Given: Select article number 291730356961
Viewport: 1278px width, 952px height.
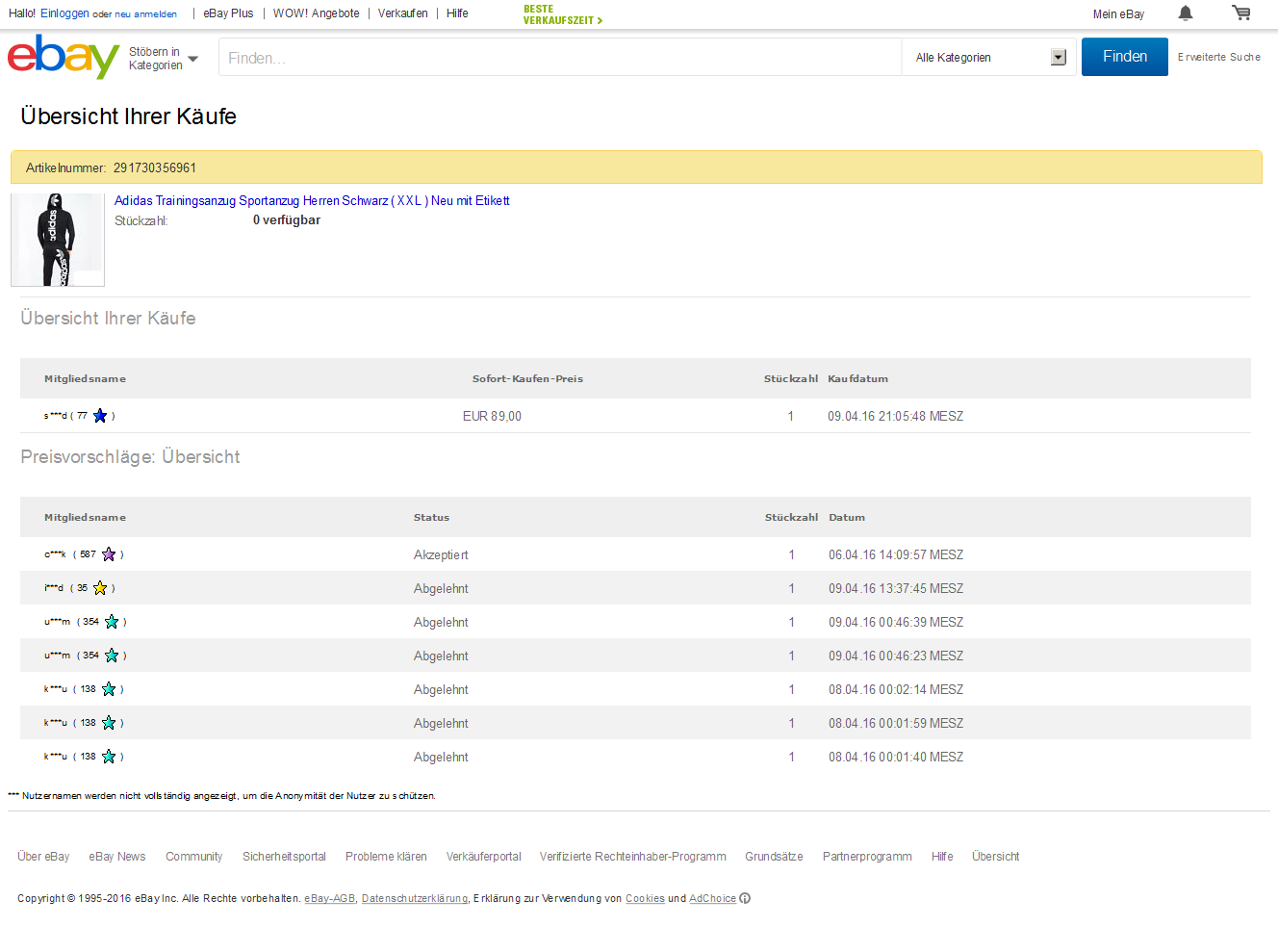Looking at the screenshot, I should (x=155, y=167).
